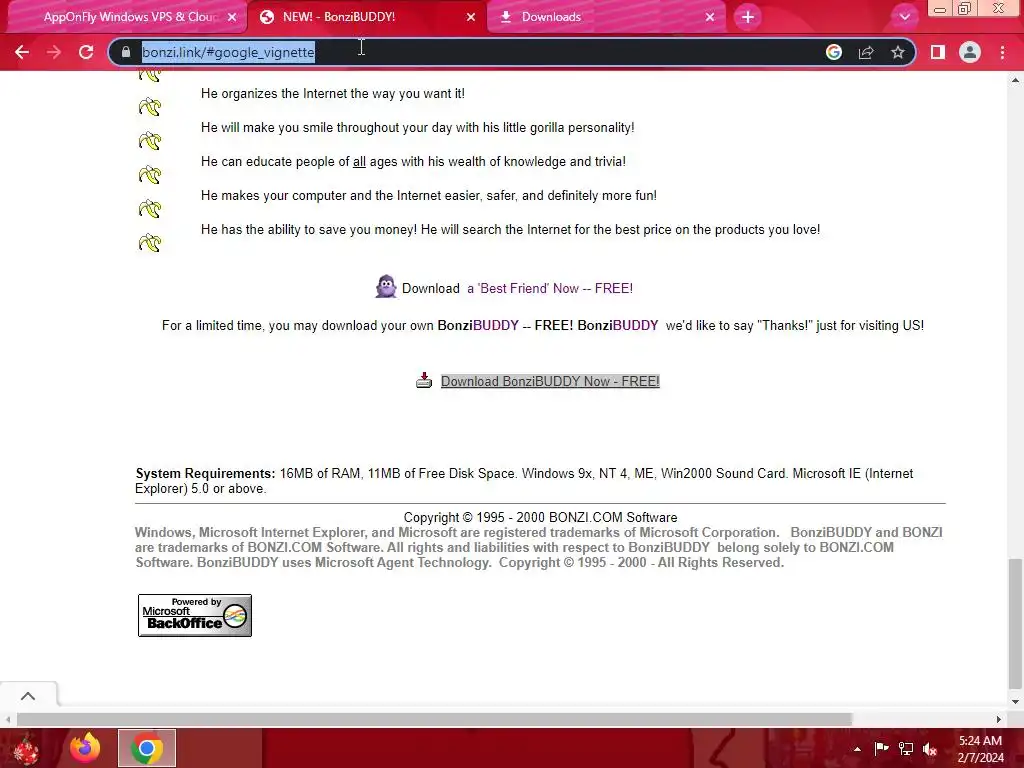Viewport: 1024px width, 768px height.
Task: Click 'Copyright © 1995 - 2000 BONZI.COM Software'
Action: (540, 517)
